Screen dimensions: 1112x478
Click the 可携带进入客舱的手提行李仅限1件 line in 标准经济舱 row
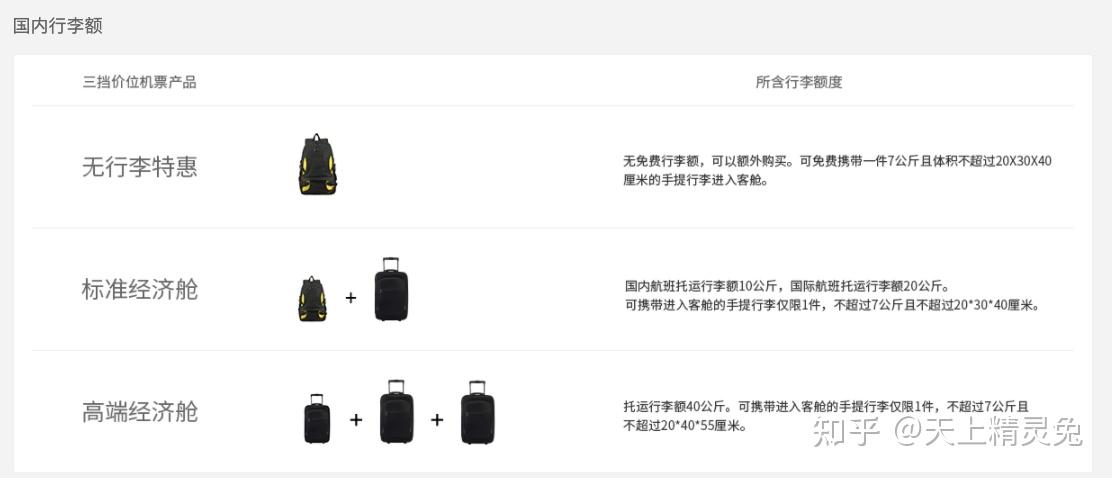pos(832,306)
